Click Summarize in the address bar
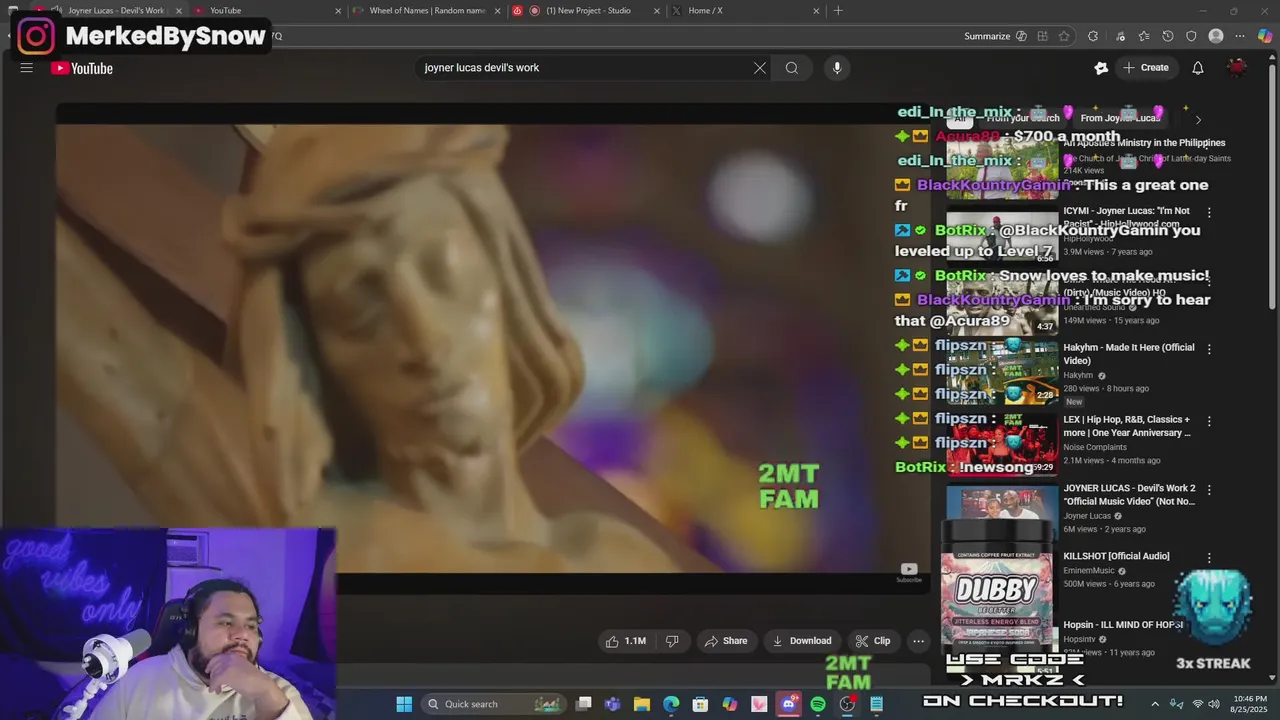1280x720 pixels. click(995, 36)
